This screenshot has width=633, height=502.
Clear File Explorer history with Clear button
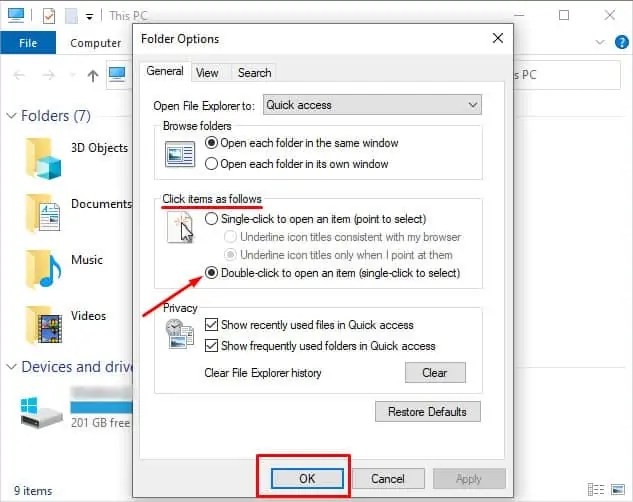click(435, 372)
